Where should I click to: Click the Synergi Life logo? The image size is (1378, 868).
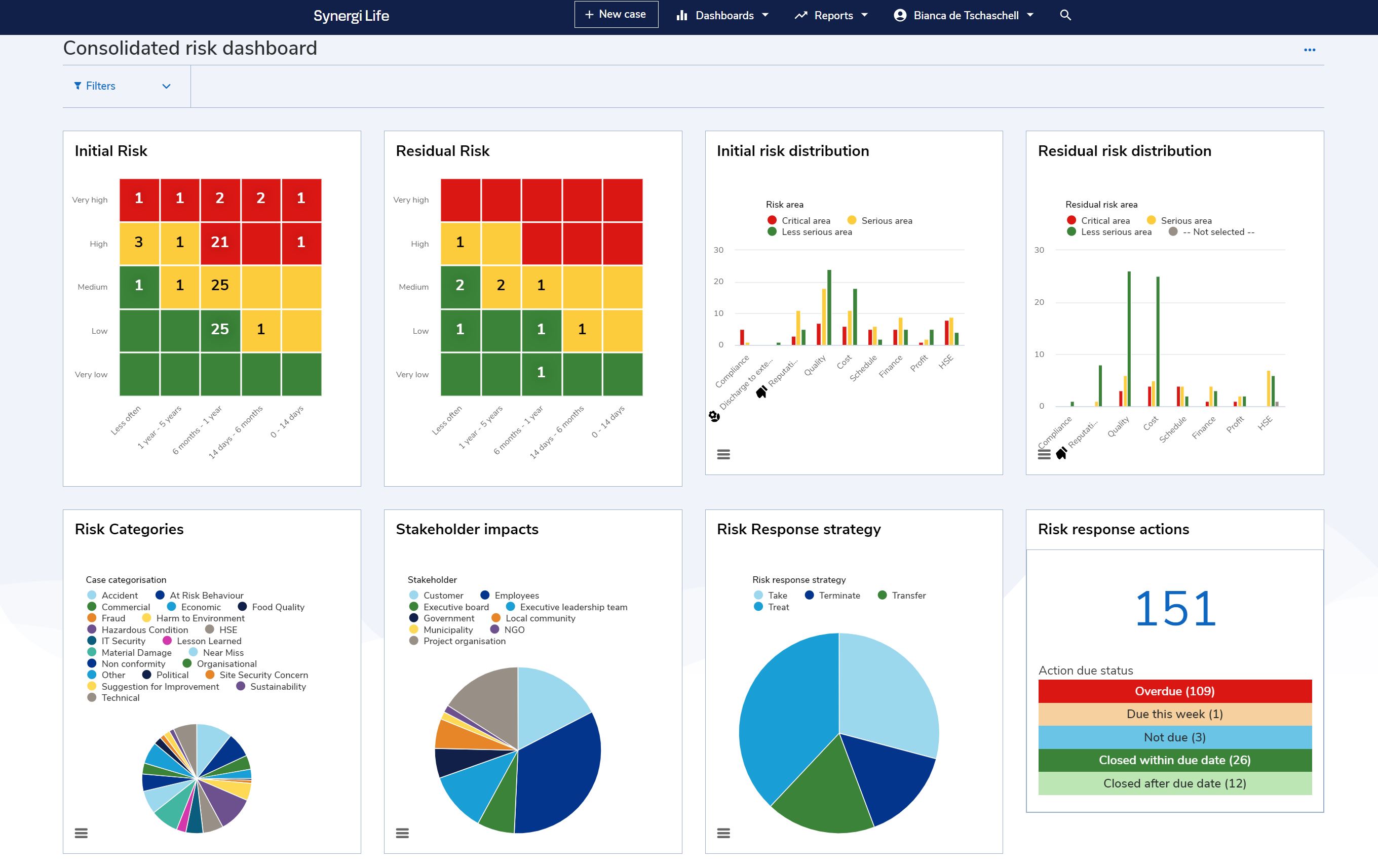pyautogui.click(x=351, y=17)
